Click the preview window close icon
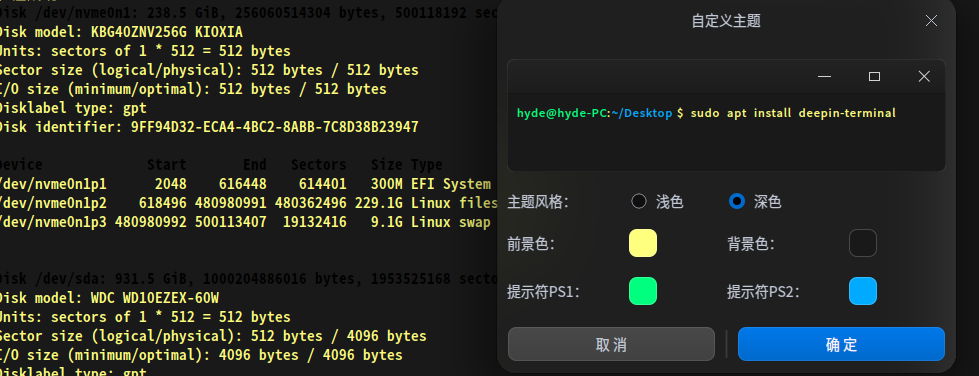Image resolution: width=979 pixels, height=376 pixels. (924, 77)
